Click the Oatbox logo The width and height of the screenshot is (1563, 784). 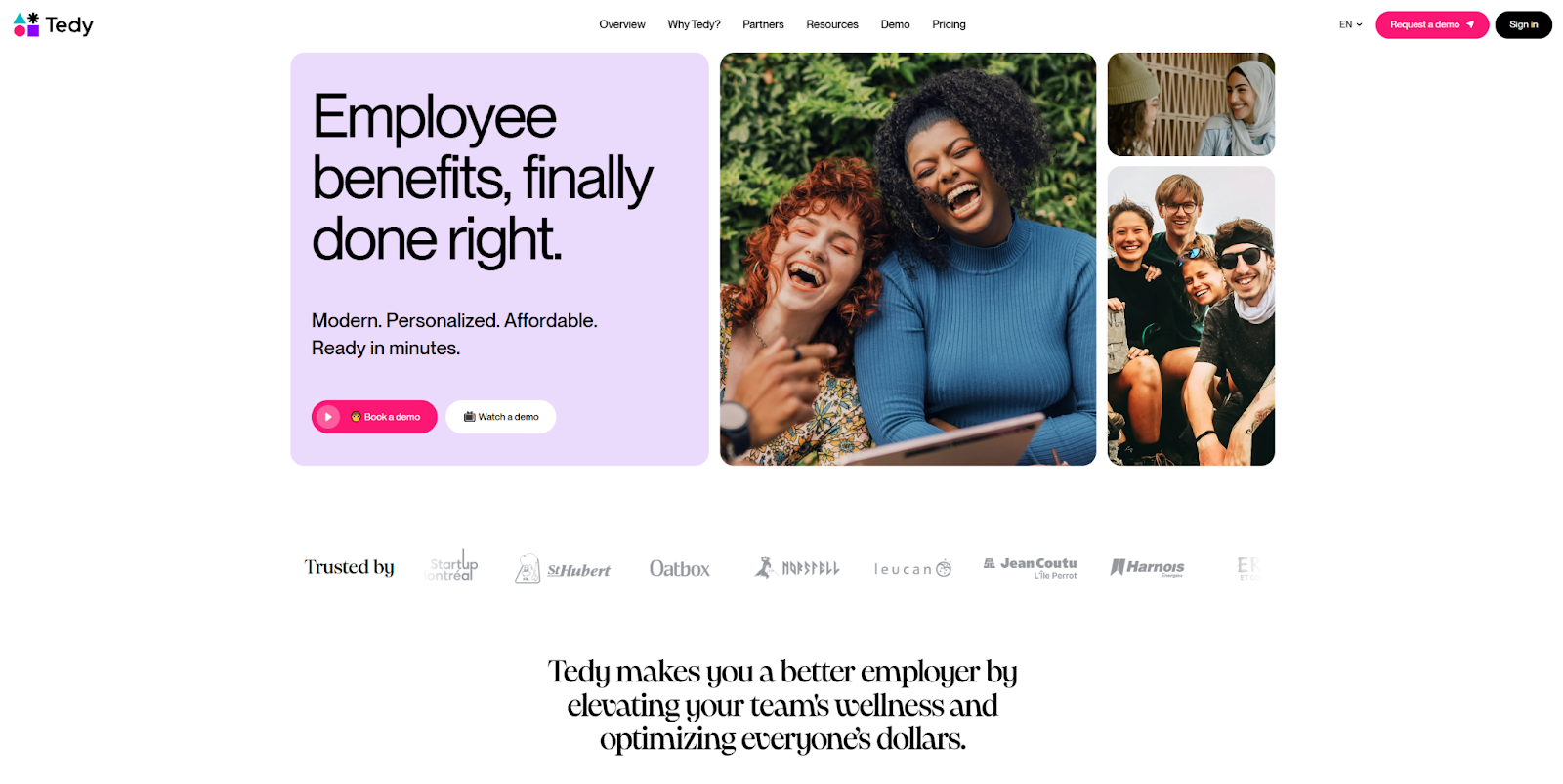pyautogui.click(x=680, y=568)
